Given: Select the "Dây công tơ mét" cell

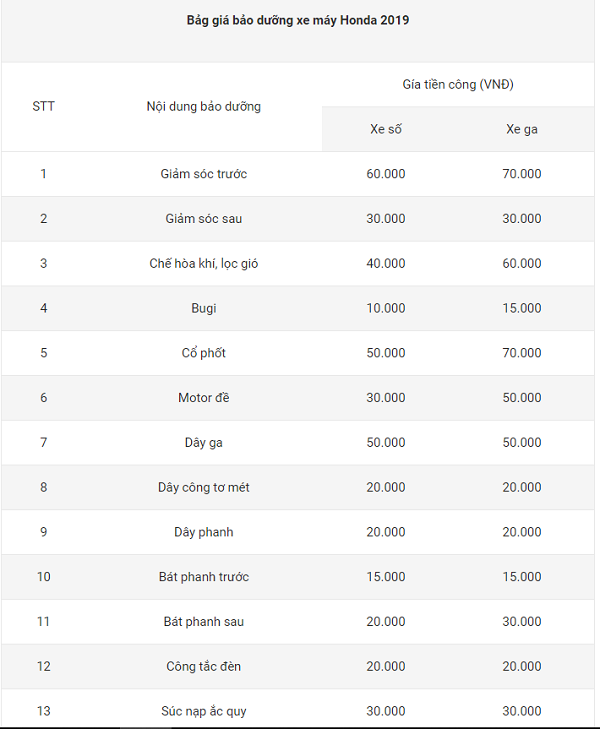Looking at the screenshot, I should click(x=204, y=487).
